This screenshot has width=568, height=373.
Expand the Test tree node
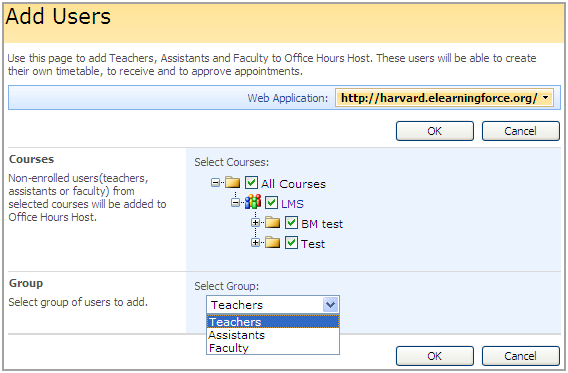coord(255,242)
